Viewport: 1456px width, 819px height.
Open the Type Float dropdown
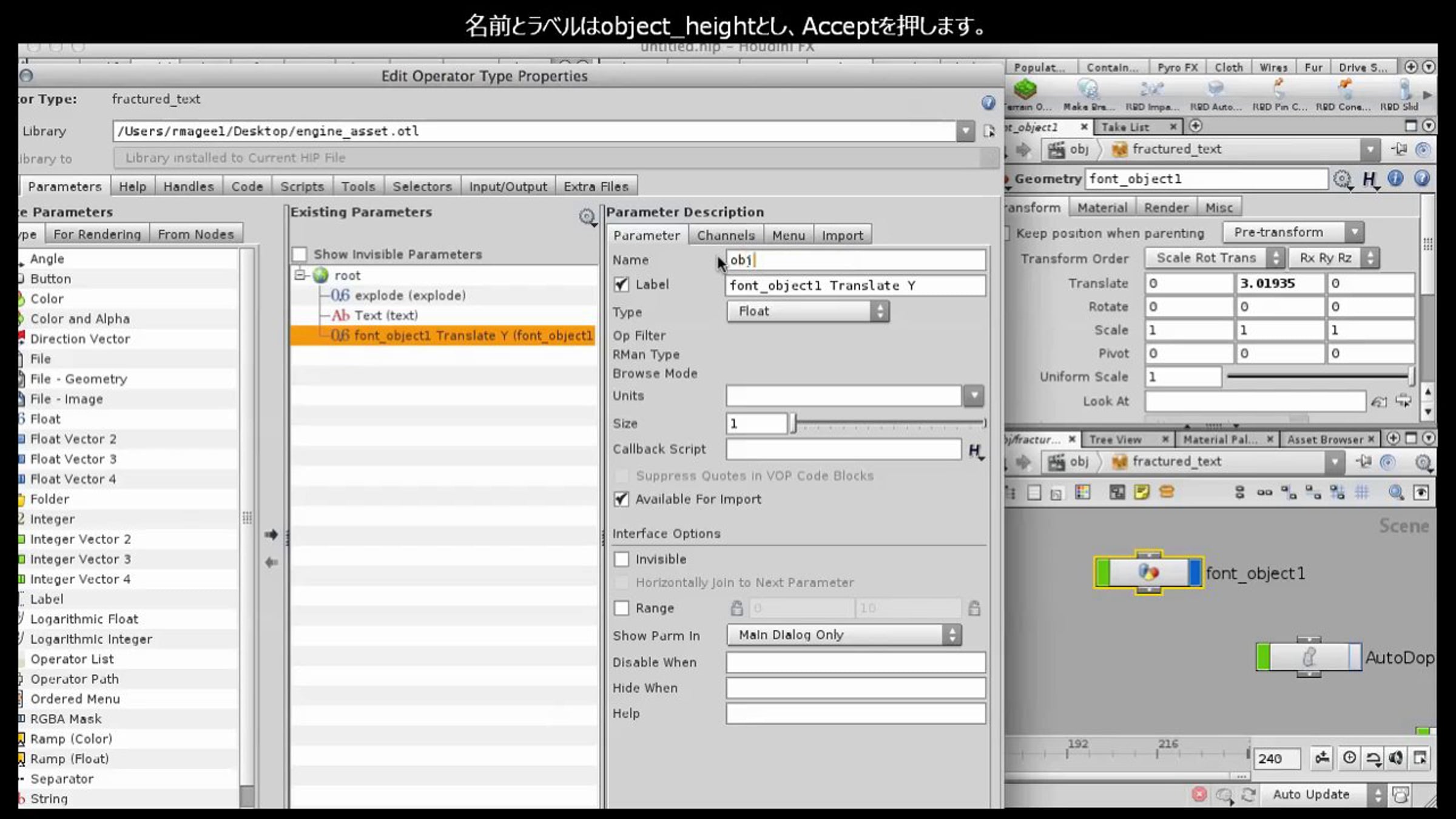pos(808,311)
